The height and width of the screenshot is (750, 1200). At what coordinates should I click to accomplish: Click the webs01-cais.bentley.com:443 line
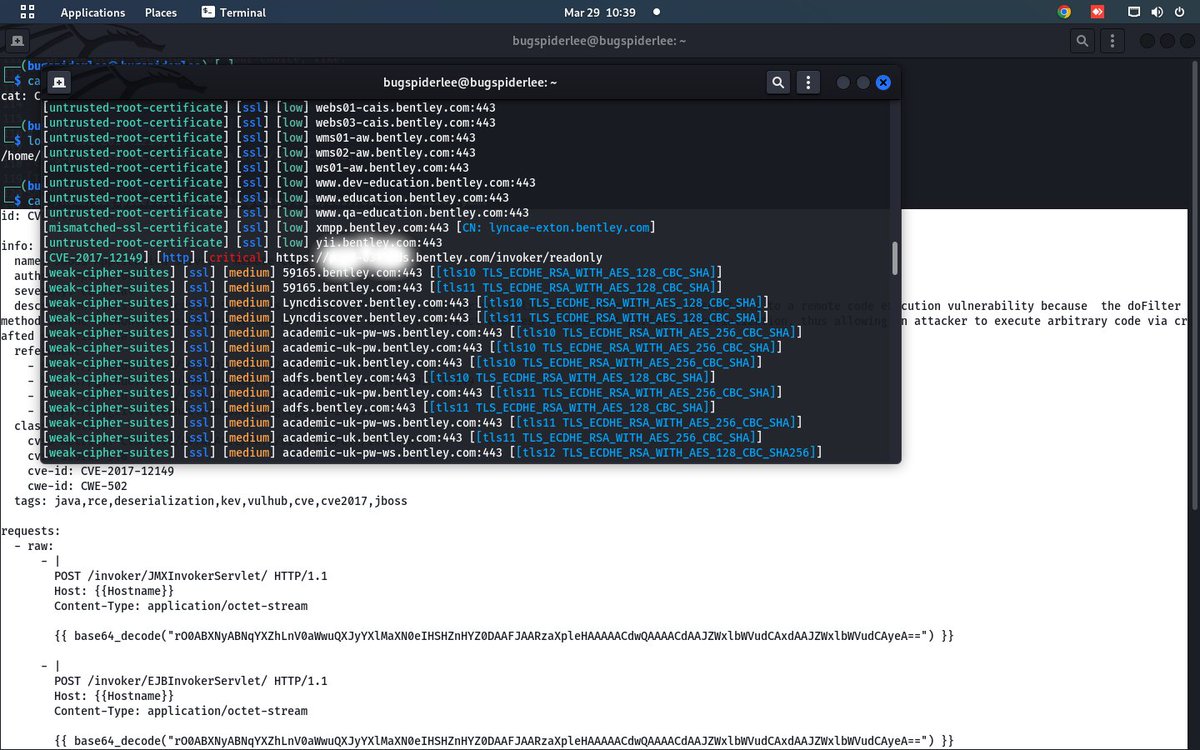pyautogui.click(x=270, y=107)
